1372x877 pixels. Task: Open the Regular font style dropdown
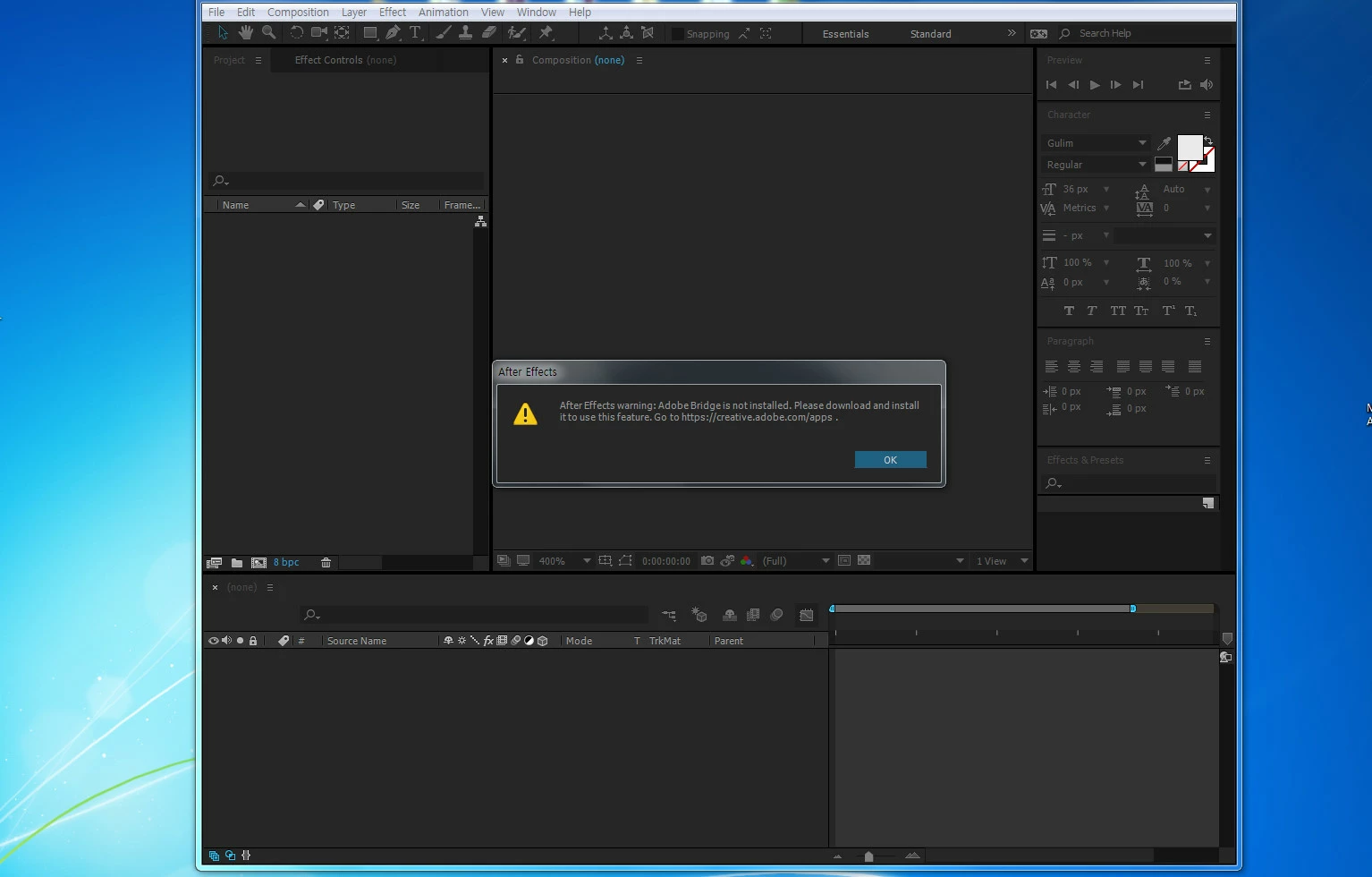pos(1096,165)
